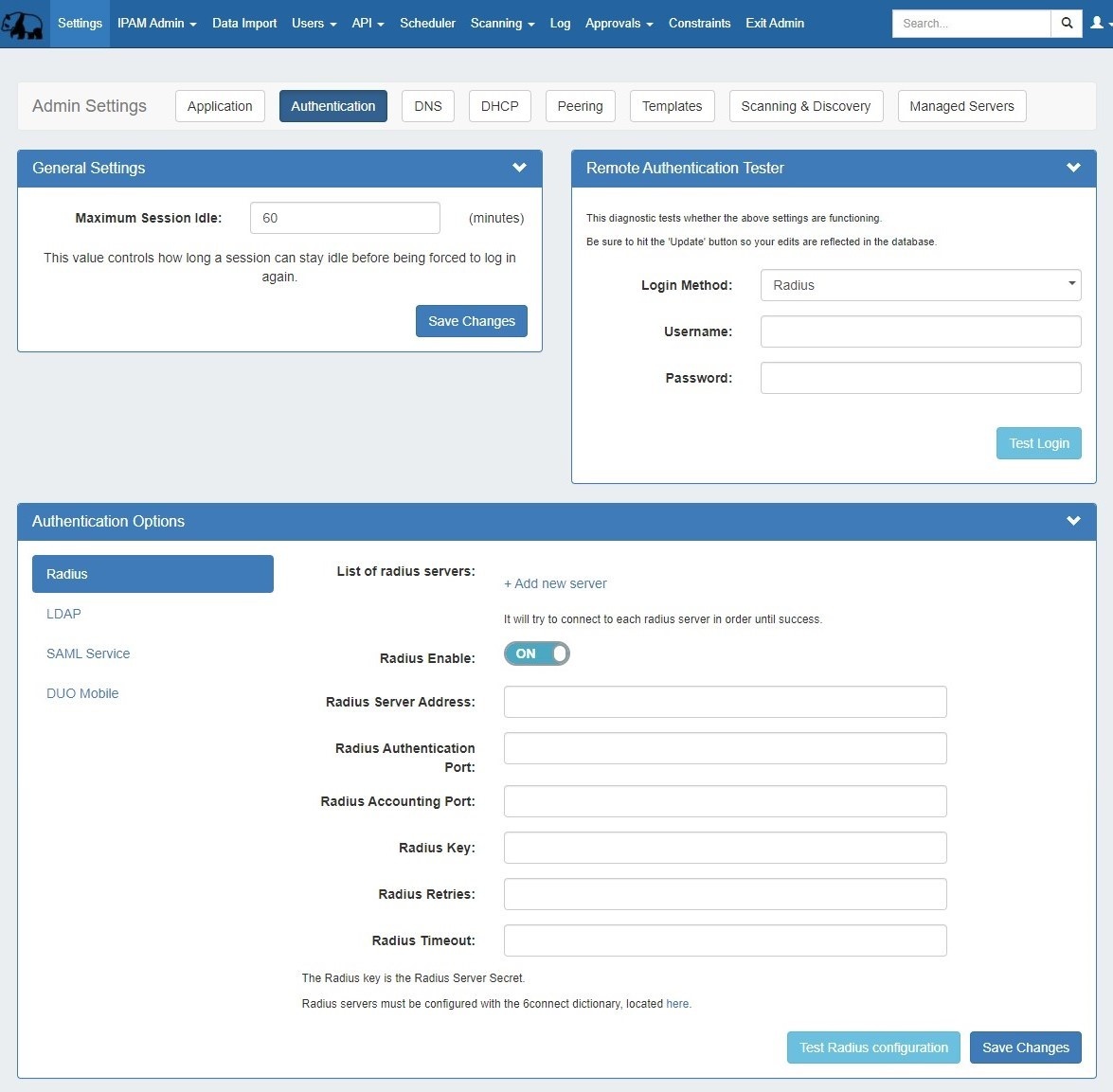Viewport: 1113px width, 1092px height.
Task: Open the user profile icon menu
Action: pos(1098,24)
